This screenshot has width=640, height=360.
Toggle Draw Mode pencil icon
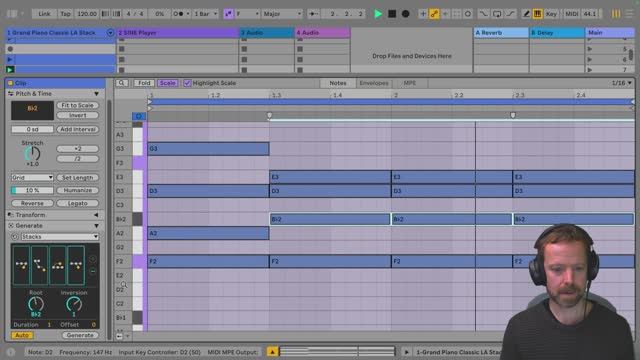[x=527, y=14]
